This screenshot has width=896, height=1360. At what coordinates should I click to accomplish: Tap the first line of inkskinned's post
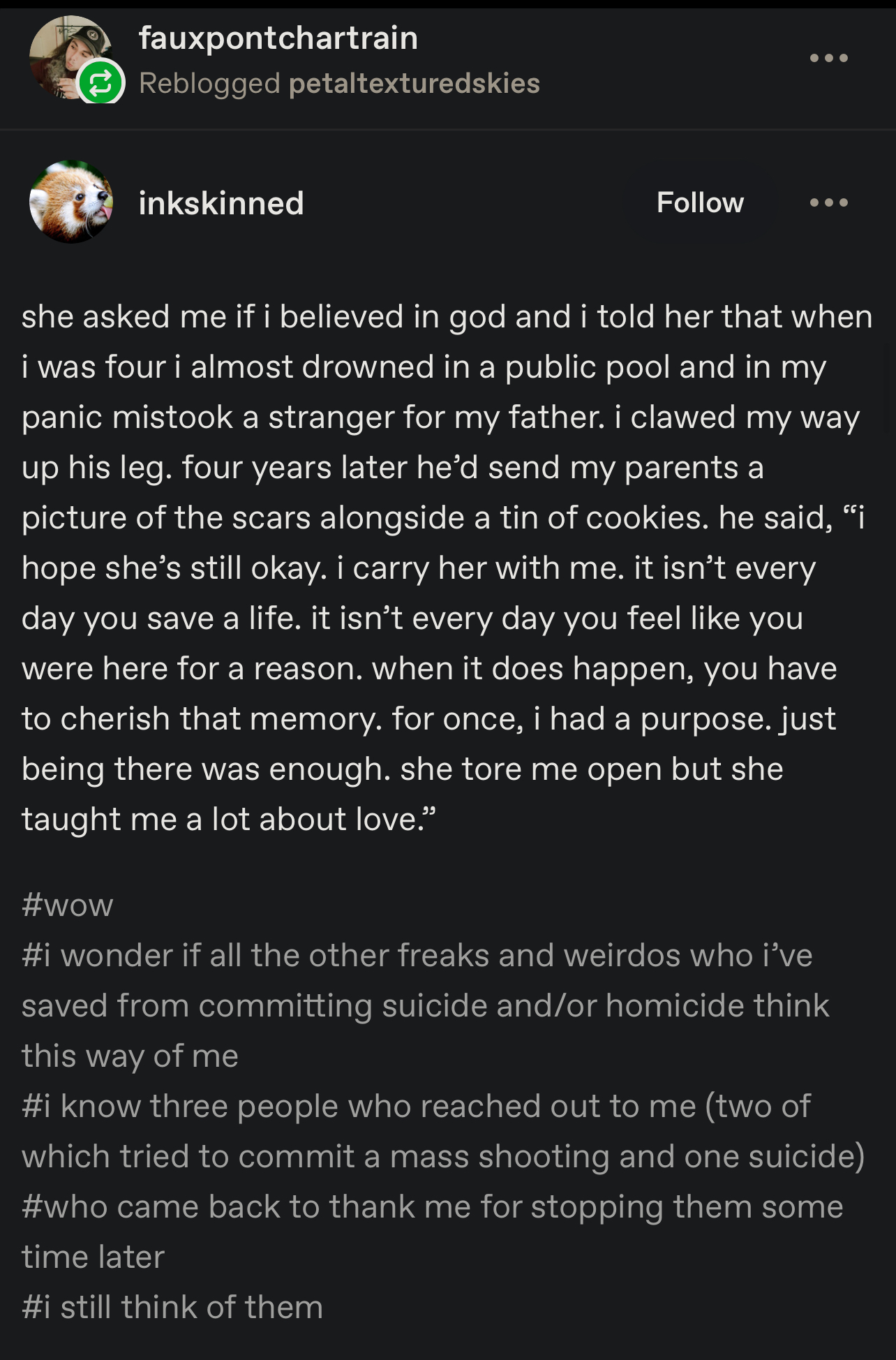pyautogui.click(x=447, y=317)
